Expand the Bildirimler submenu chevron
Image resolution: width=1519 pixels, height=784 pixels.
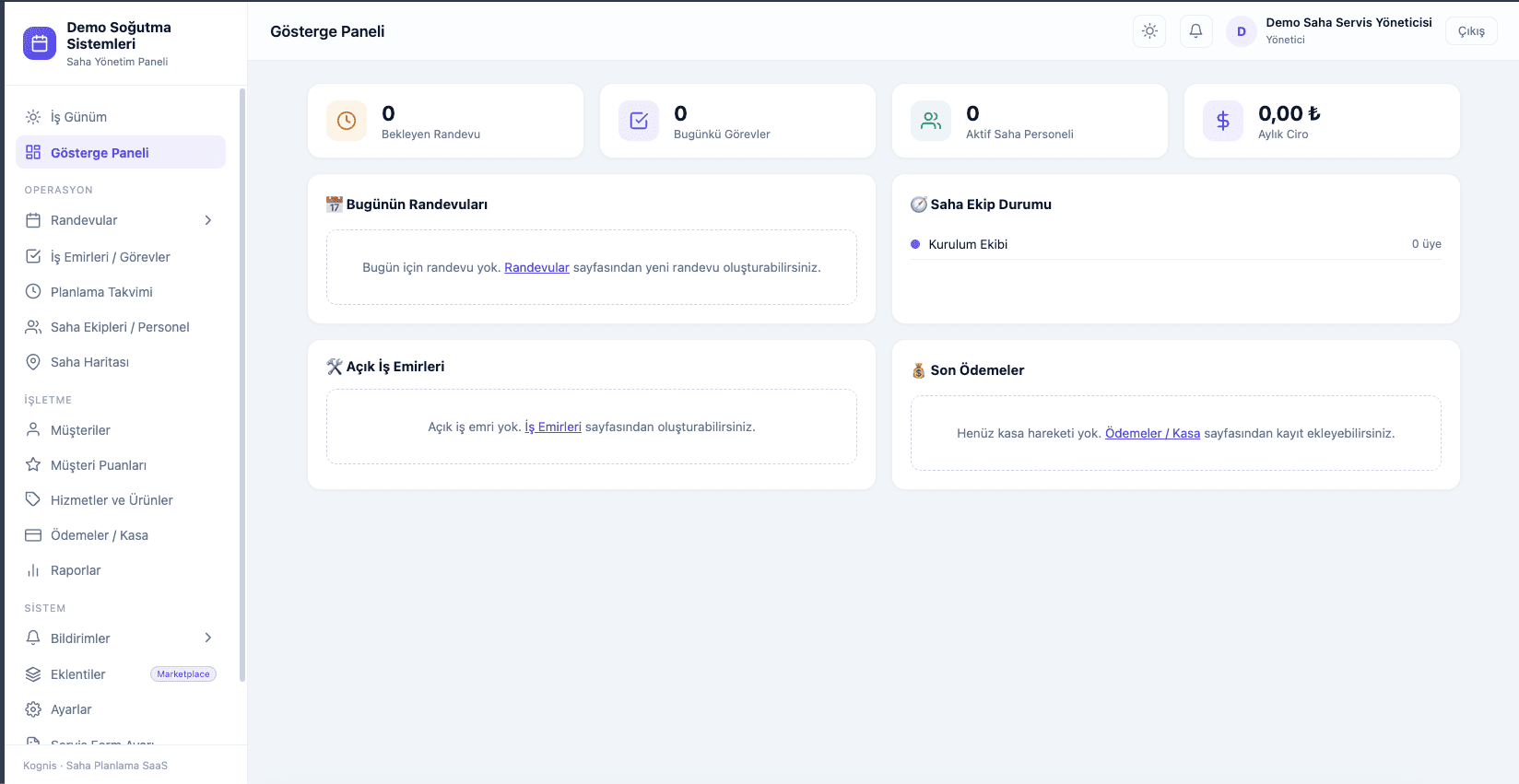[x=208, y=638]
